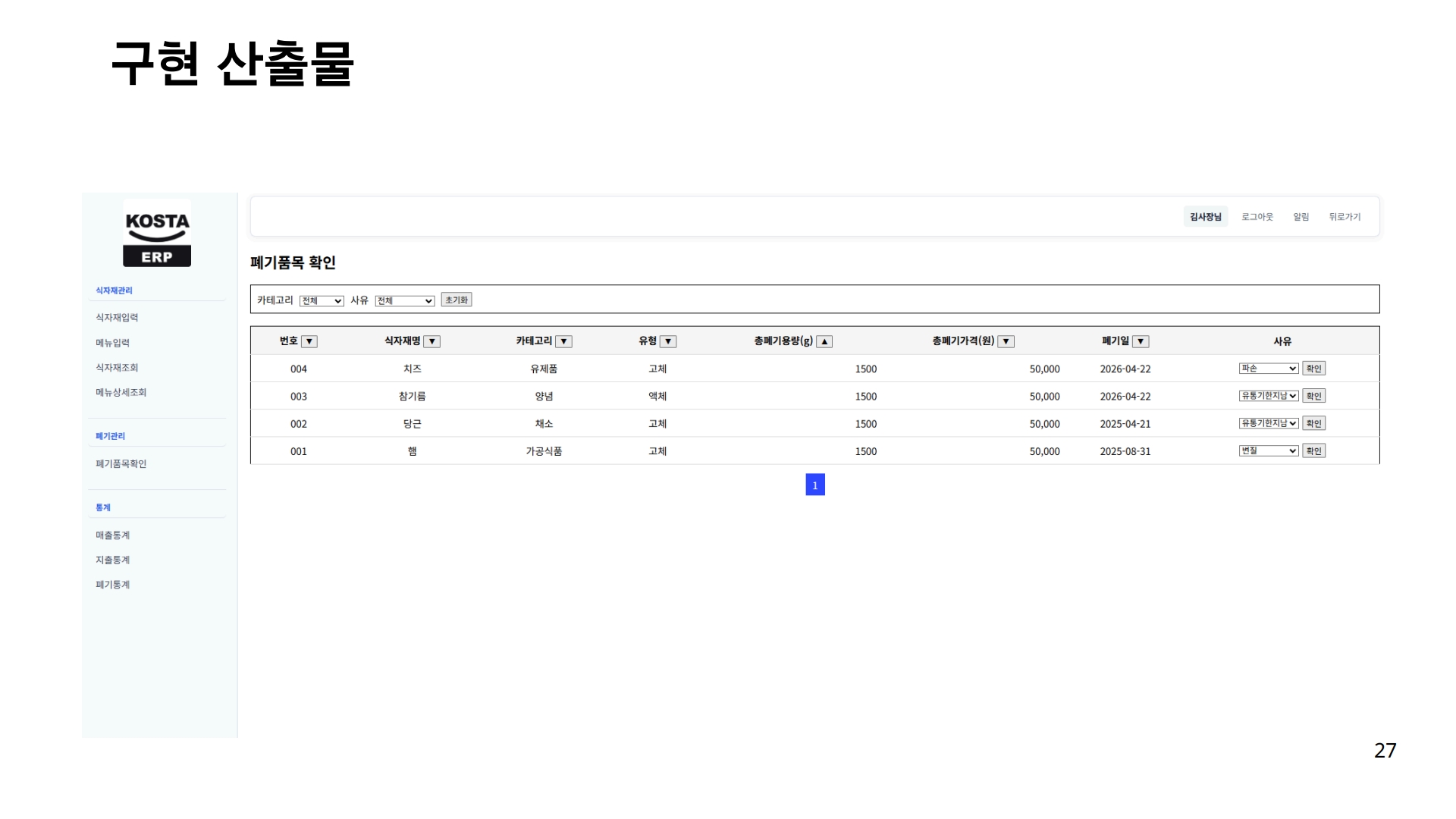Click 통계 section header

point(102,507)
